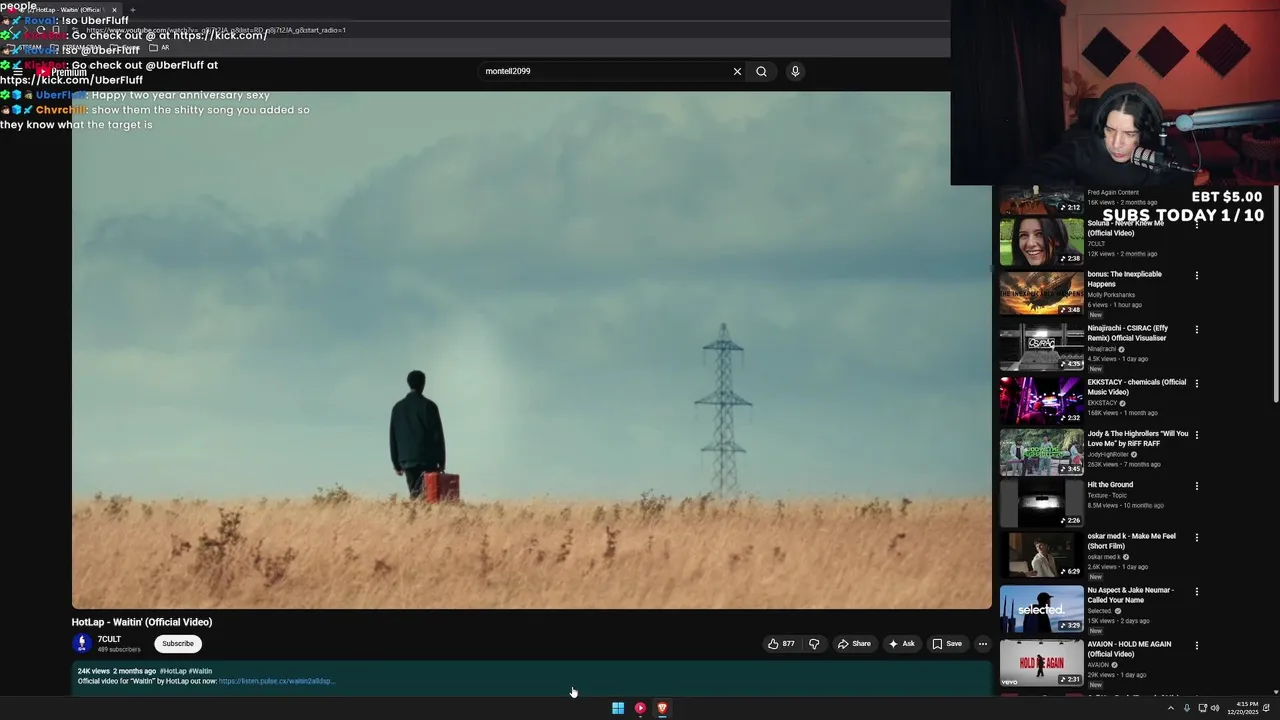
Task: Open the Jody & The Highrollers thumbnail
Action: (x=1041, y=452)
